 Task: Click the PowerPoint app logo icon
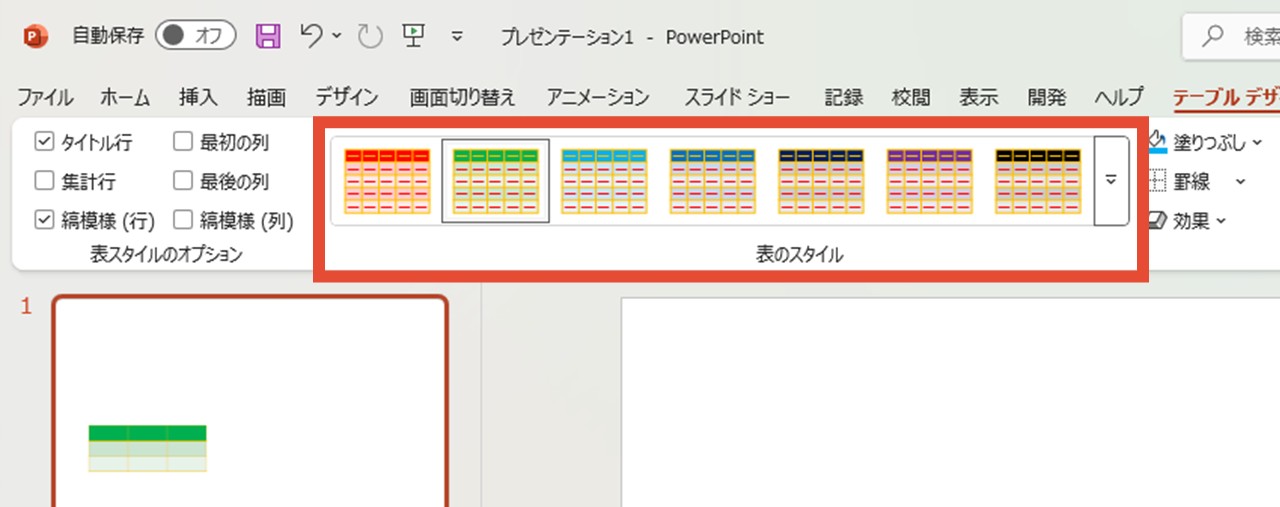pos(36,37)
